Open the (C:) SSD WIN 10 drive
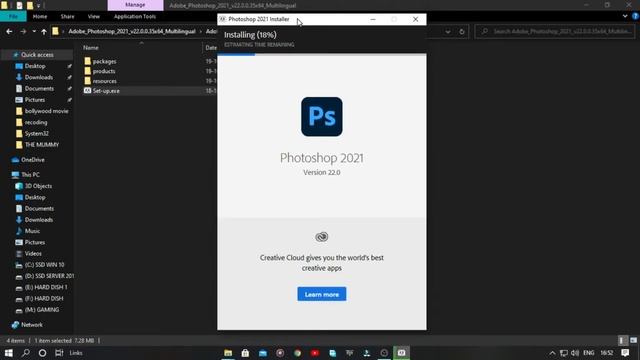The image size is (640, 360). pyautogui.click(x=44, y=265)
